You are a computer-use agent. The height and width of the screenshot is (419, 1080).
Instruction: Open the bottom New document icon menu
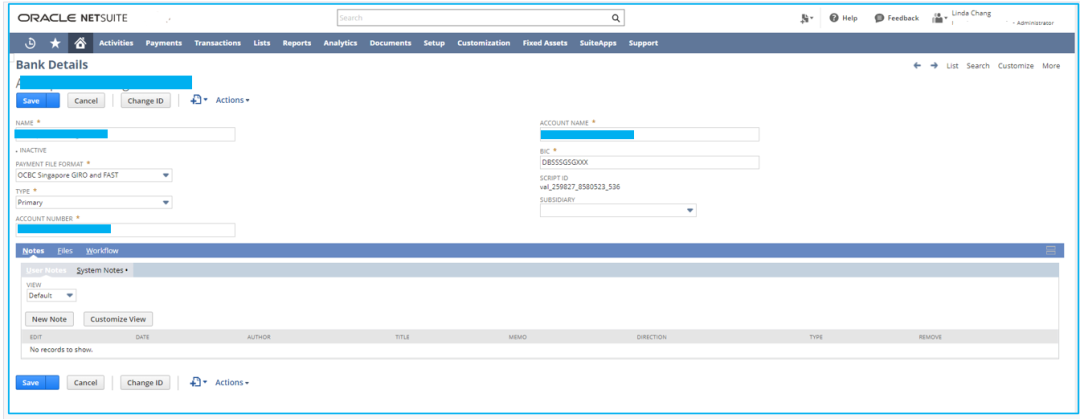pyautogui.click(x=198, y=382)
